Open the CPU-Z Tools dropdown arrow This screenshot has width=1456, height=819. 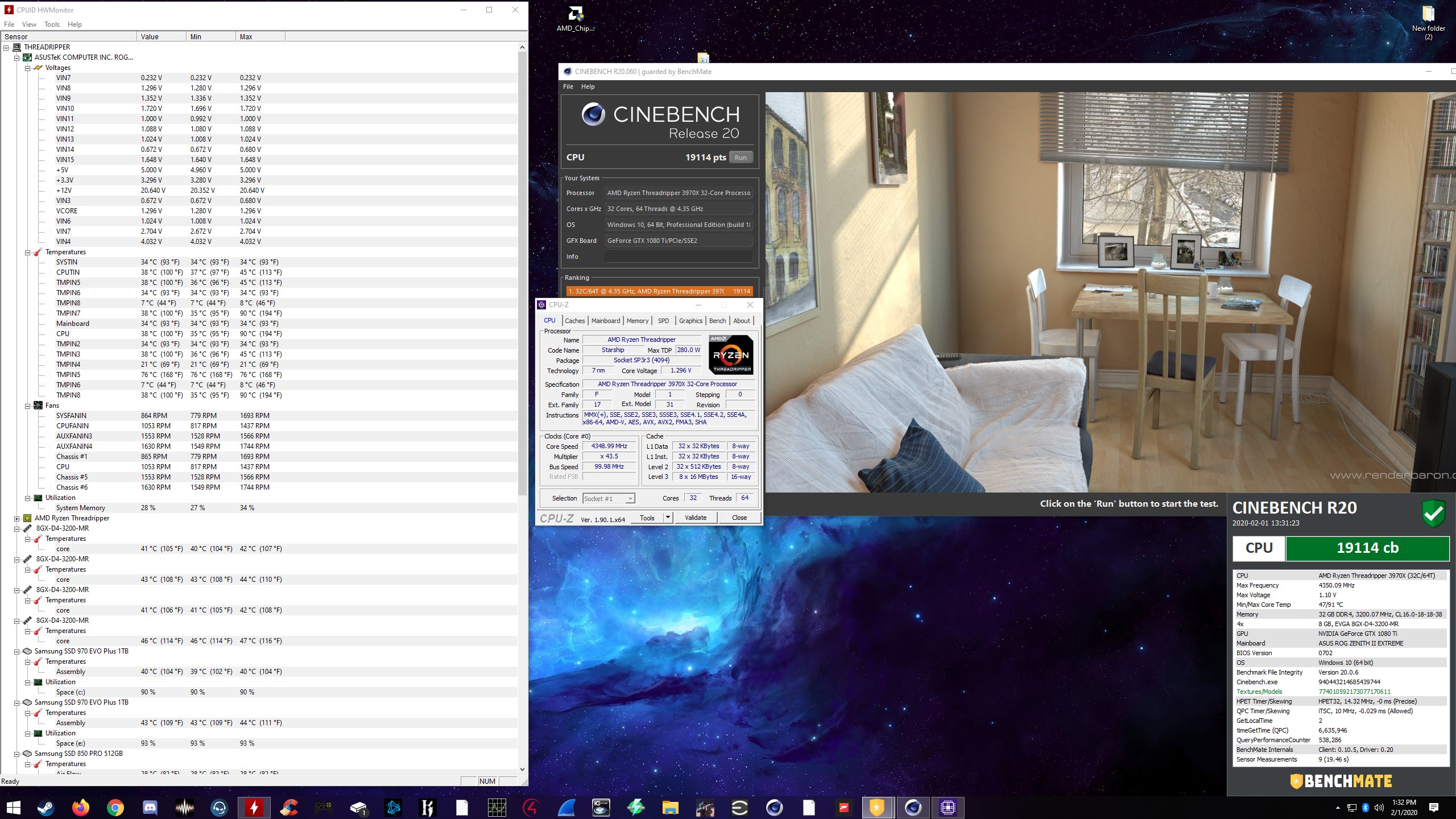[668, 518]
